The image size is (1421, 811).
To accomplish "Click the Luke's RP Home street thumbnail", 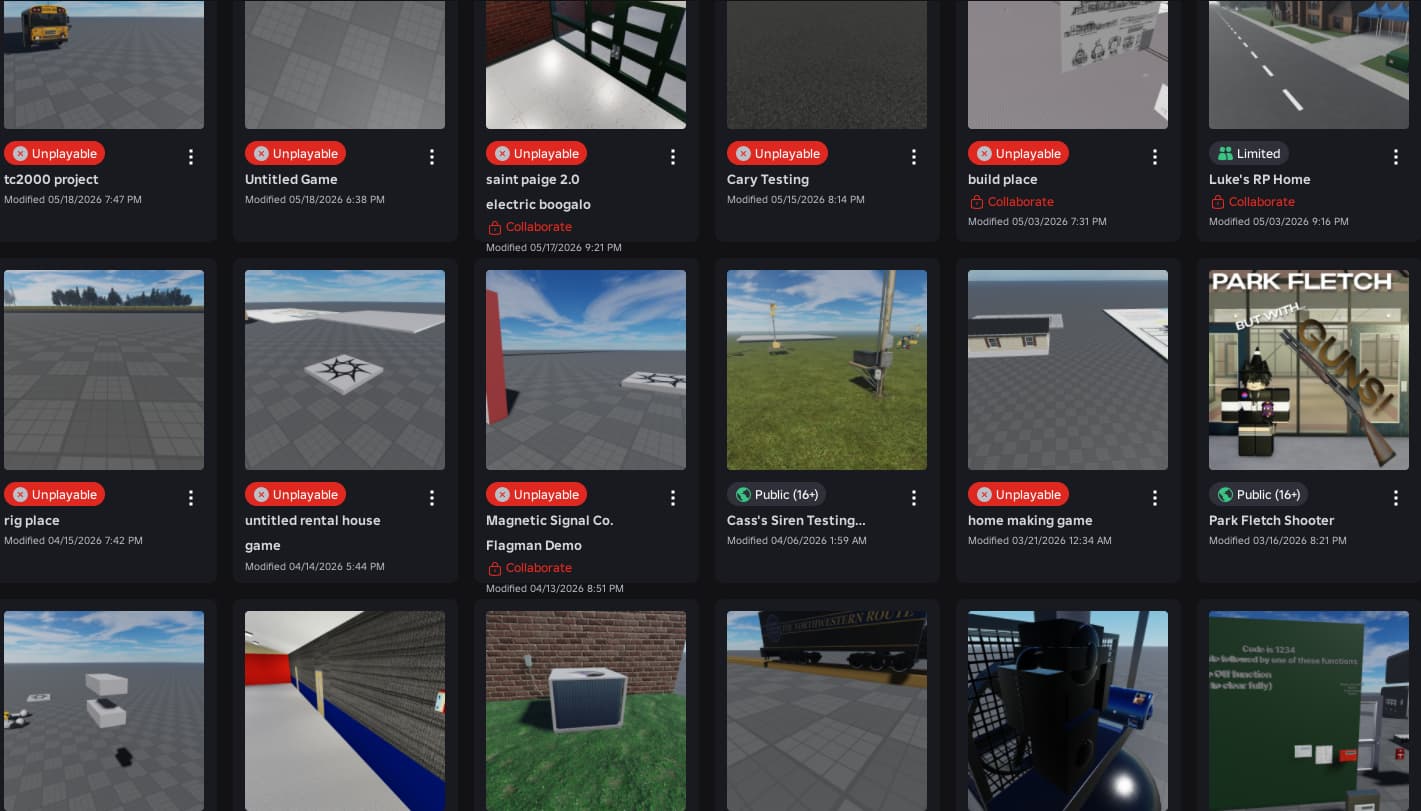I will click(1309, 64).
